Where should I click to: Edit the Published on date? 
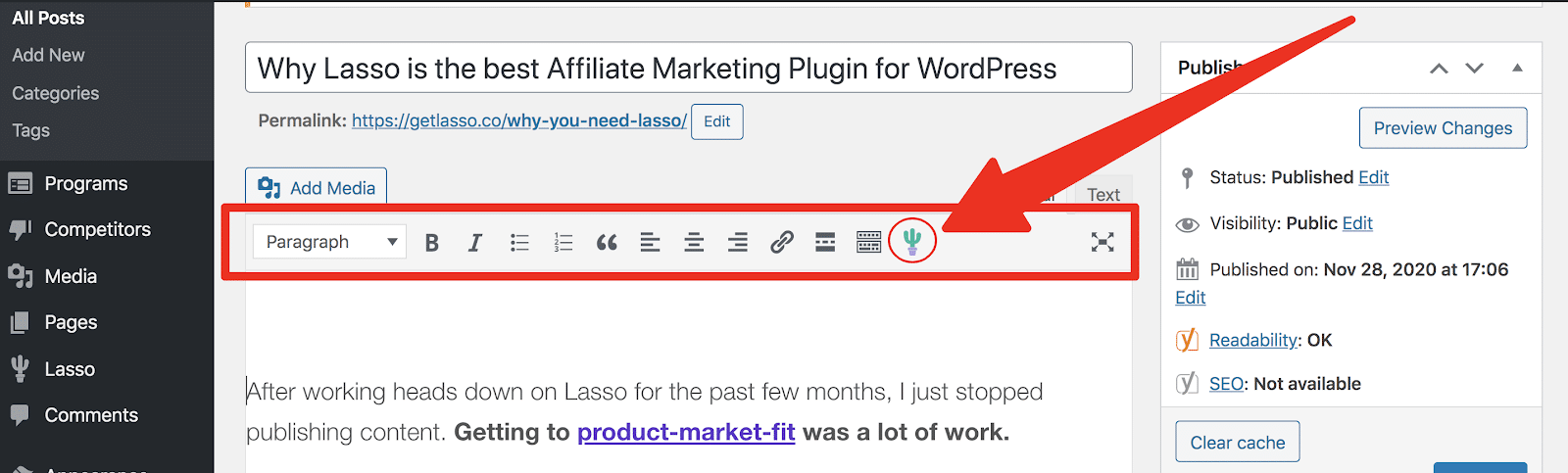pos(1191,298)
